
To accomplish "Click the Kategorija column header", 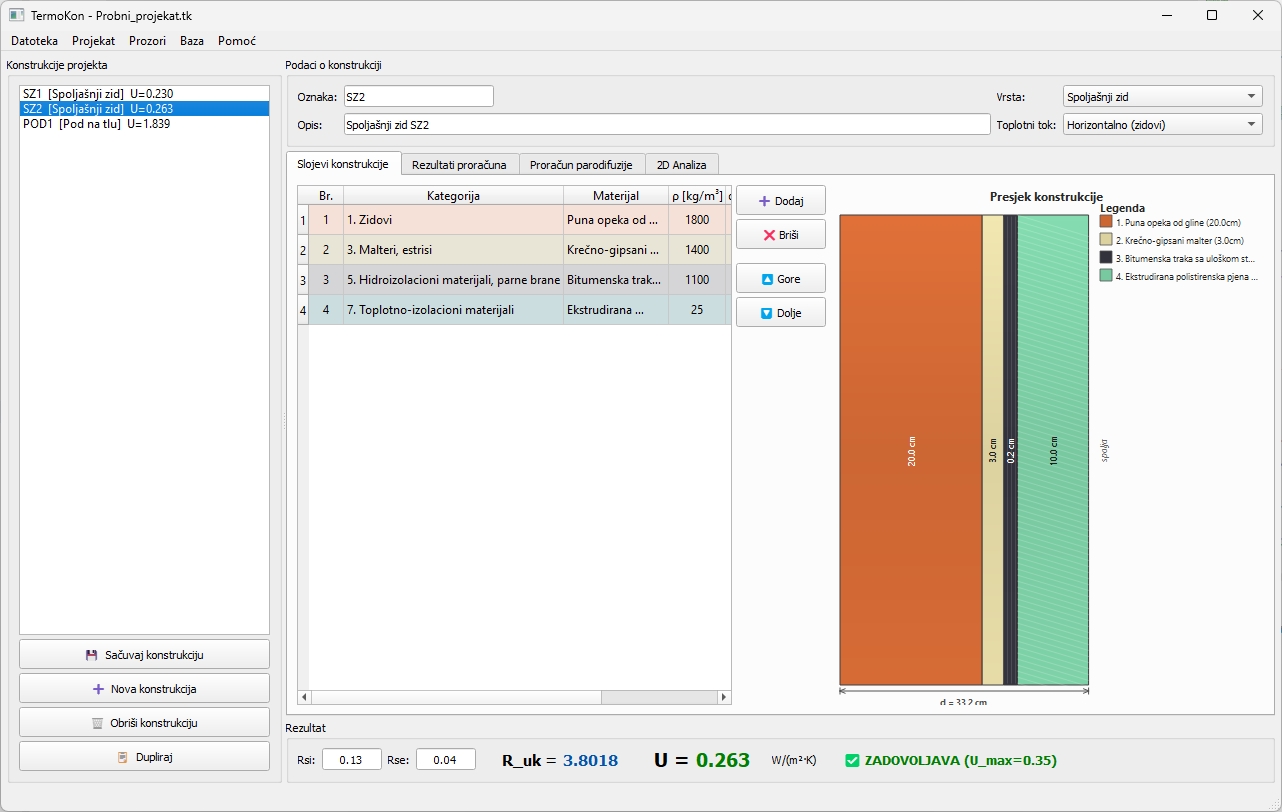I will pos(453,196).
